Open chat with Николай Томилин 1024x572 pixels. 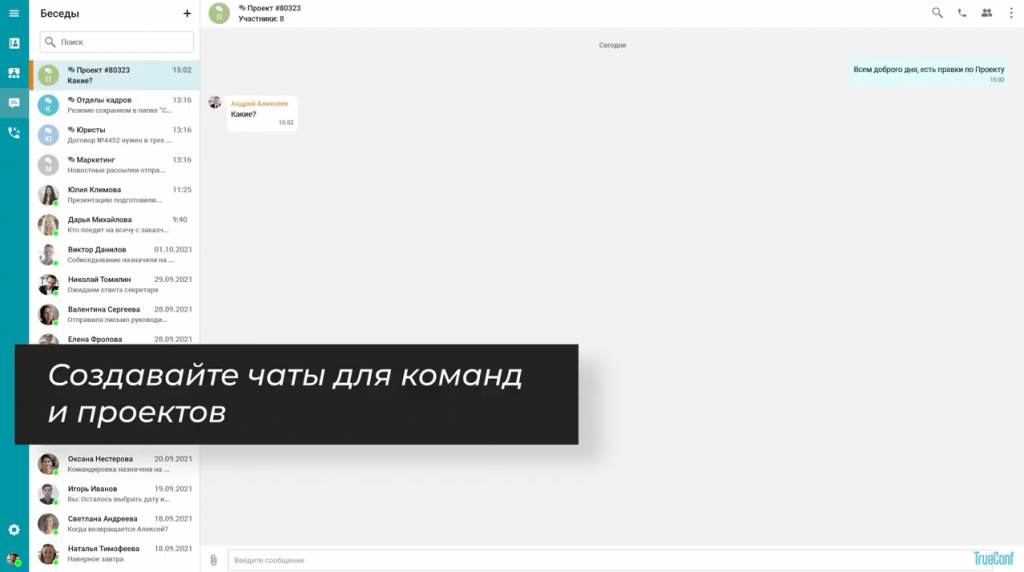[115, 284]
